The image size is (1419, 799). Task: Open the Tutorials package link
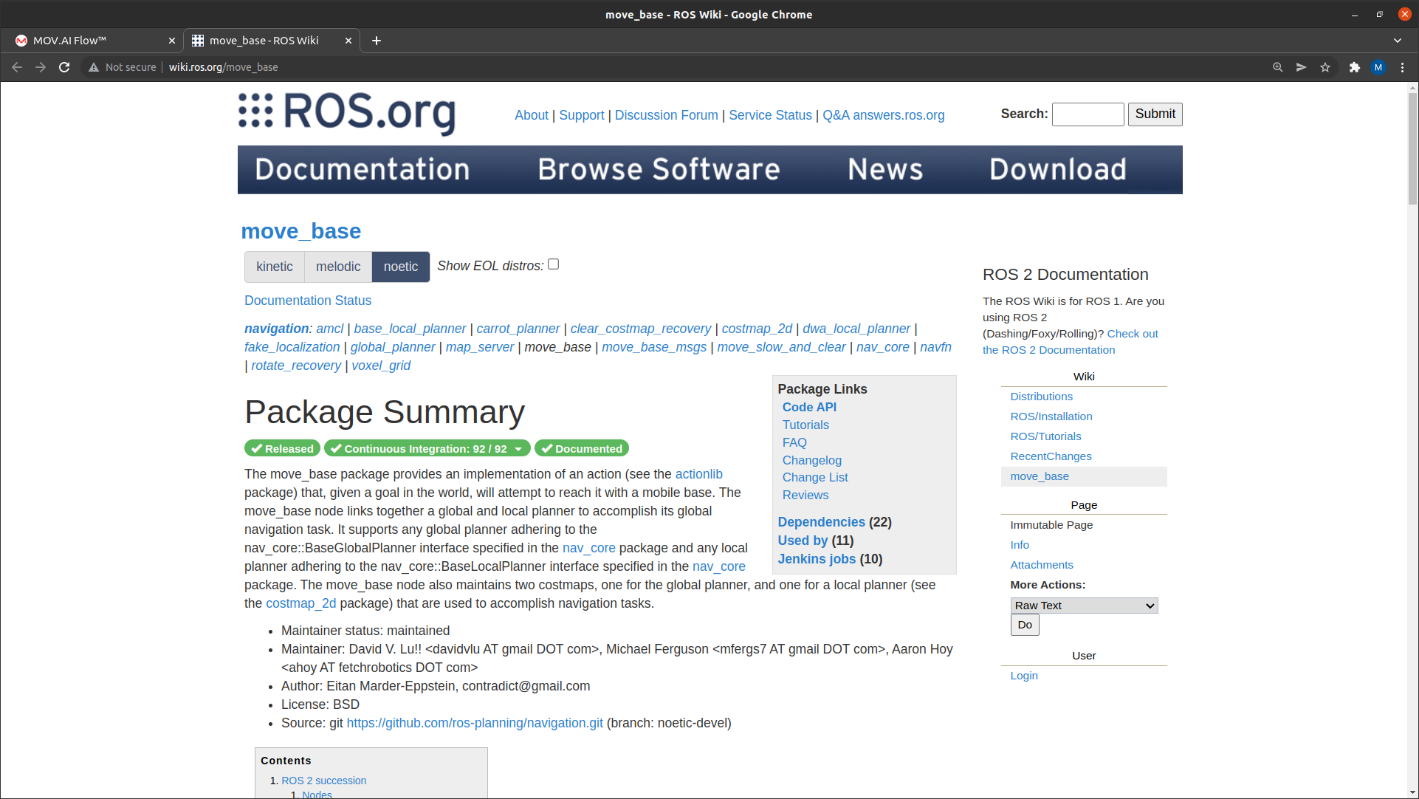click(x=805, y=425)
